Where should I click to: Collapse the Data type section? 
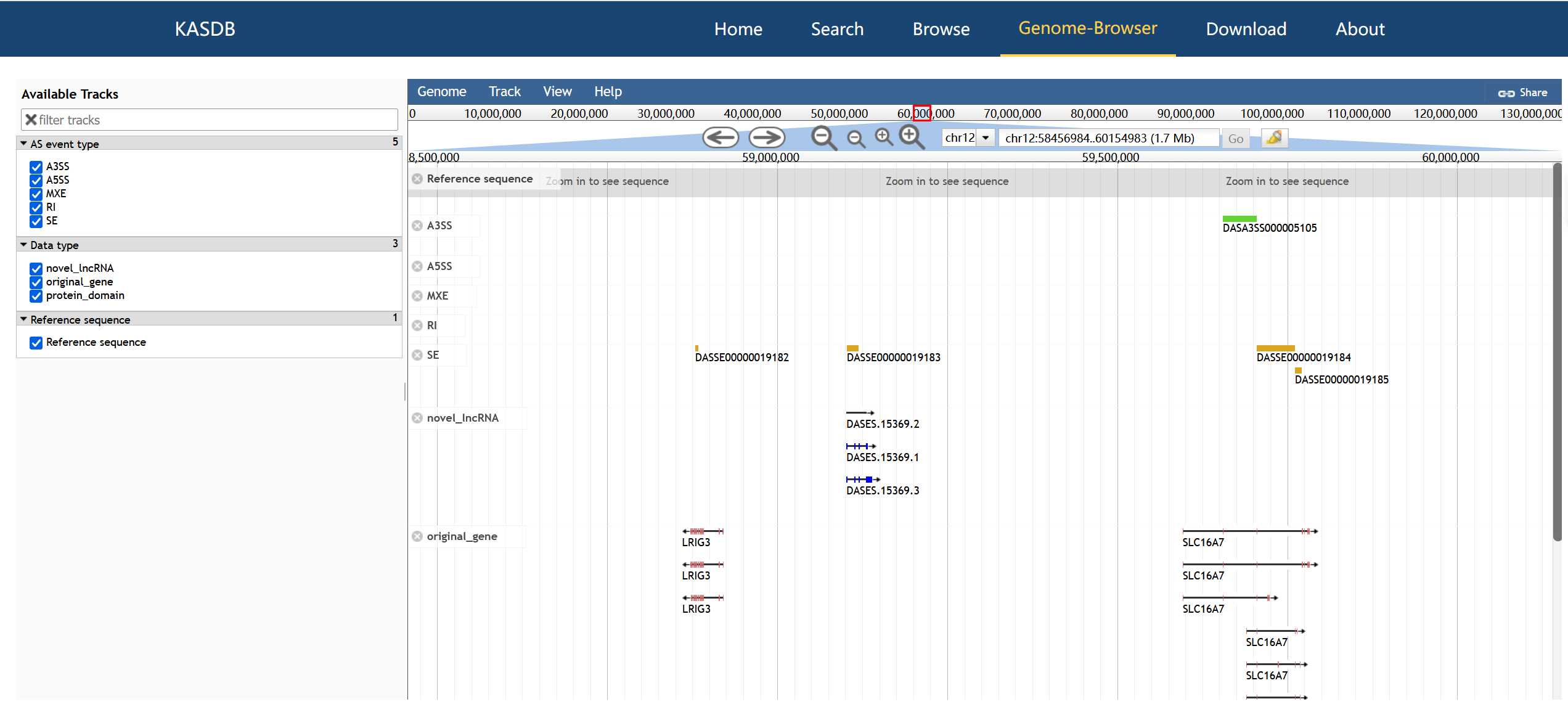click(23, 245)
